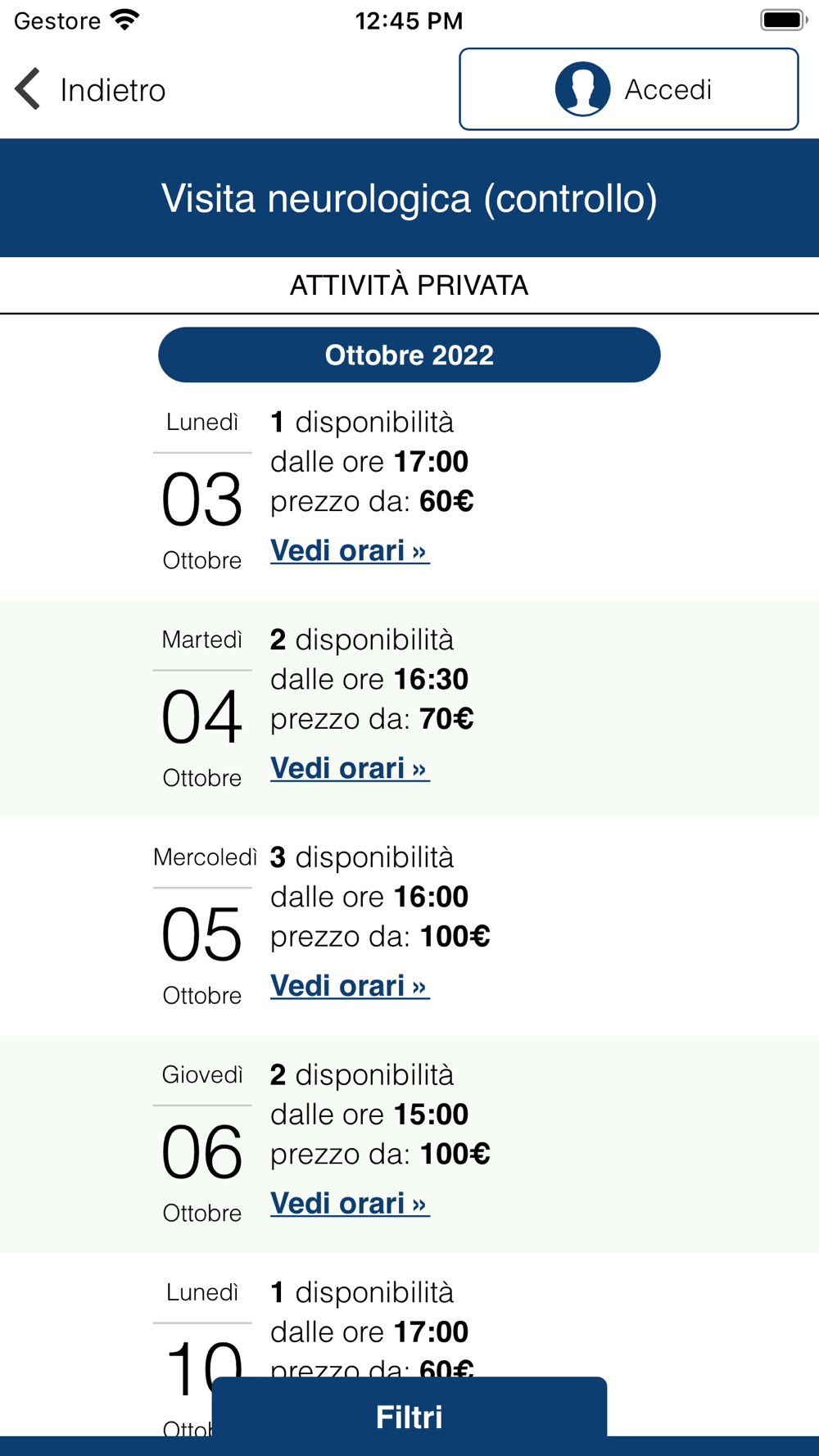Screen dimensions: 819x1456
Task: Tap the 12:45 PM clock in status bar
Action: [x=409, y=20]
